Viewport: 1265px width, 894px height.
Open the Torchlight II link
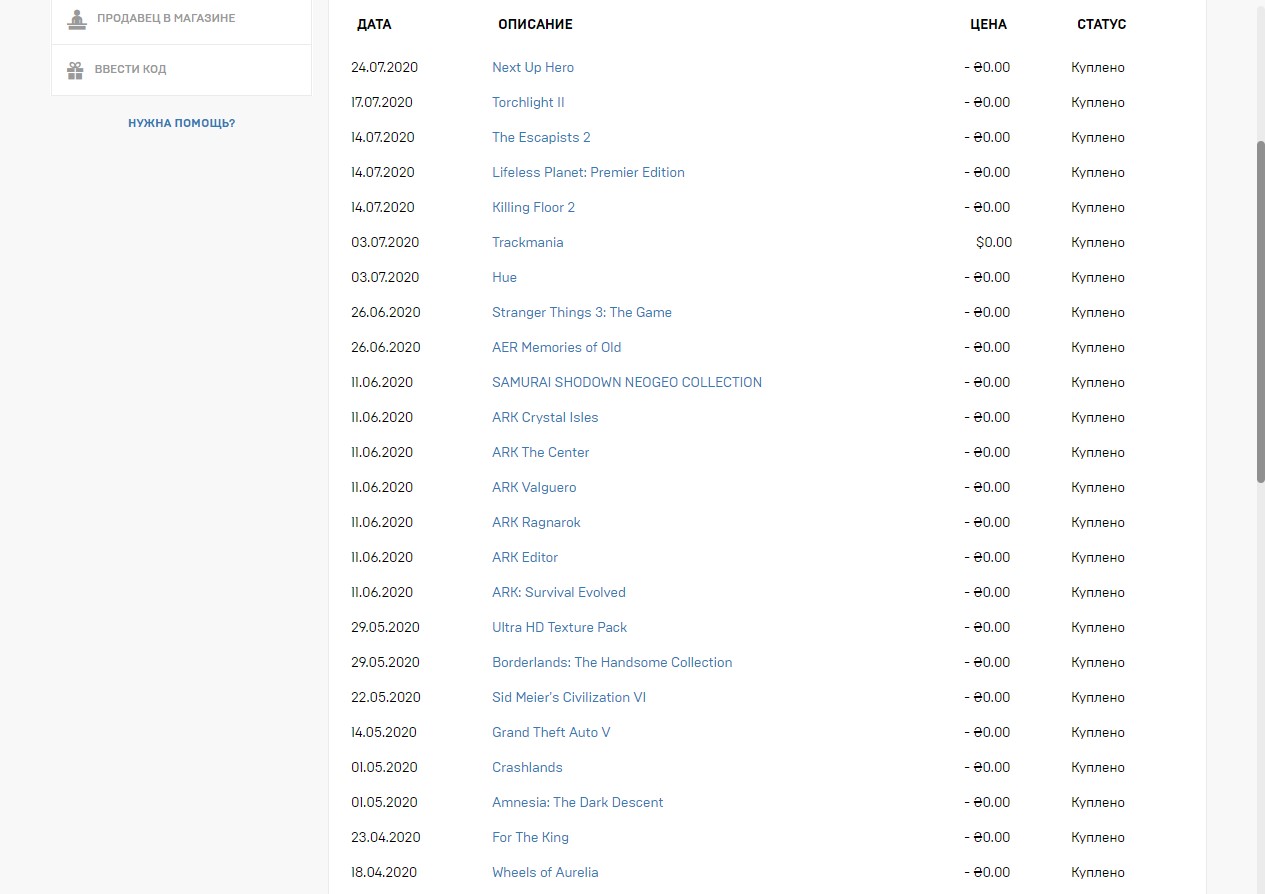click(528, 102)
